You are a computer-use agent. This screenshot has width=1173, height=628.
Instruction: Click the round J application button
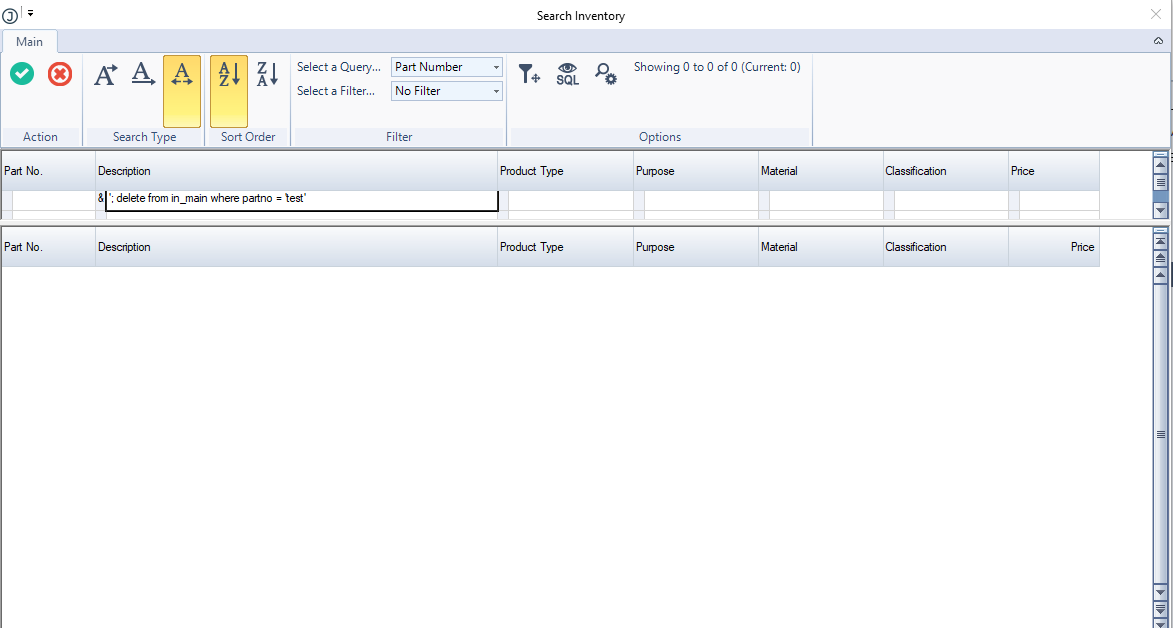coord(10,16)
